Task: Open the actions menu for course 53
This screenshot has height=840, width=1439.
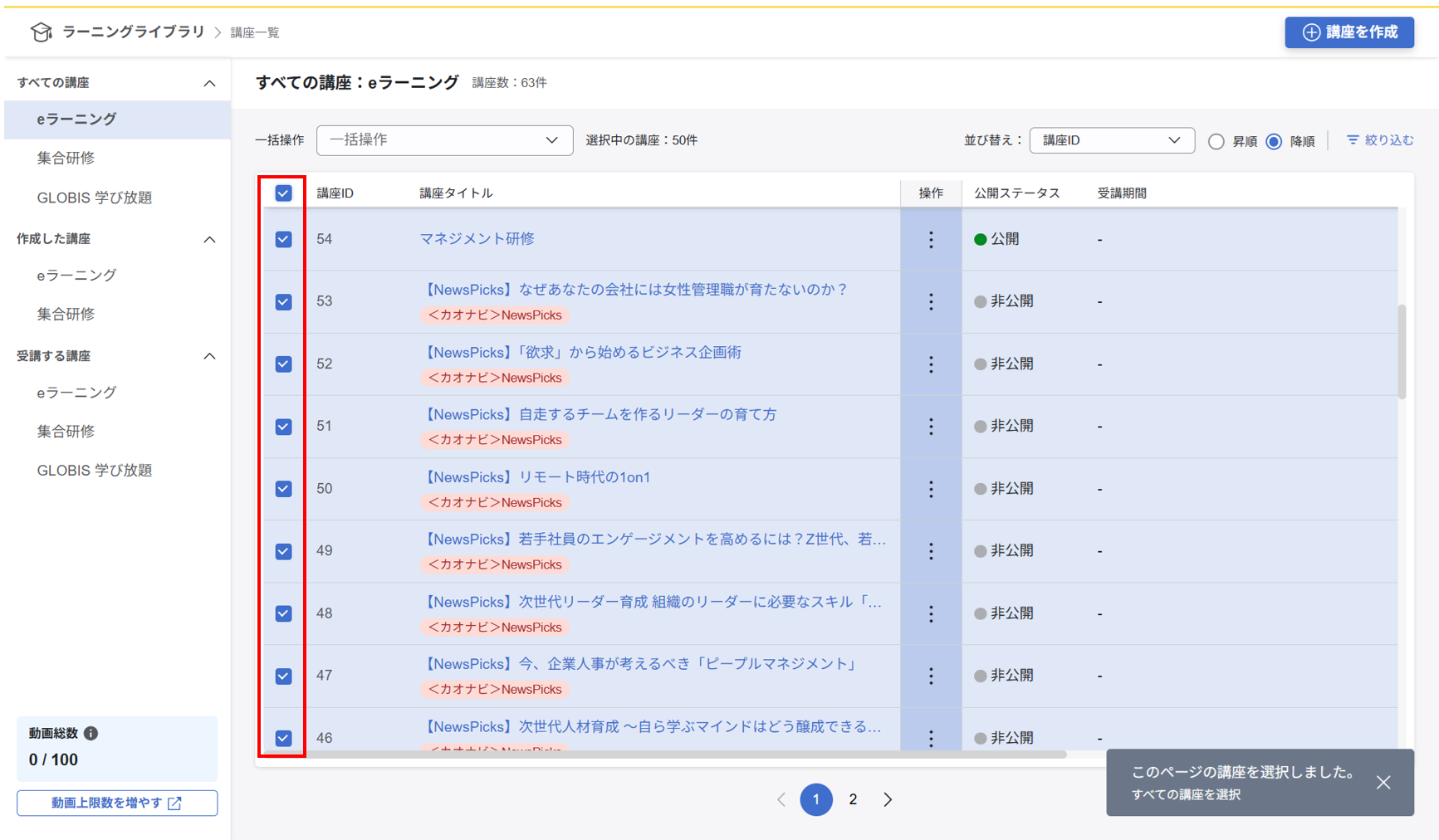Action: coord(931,301)
